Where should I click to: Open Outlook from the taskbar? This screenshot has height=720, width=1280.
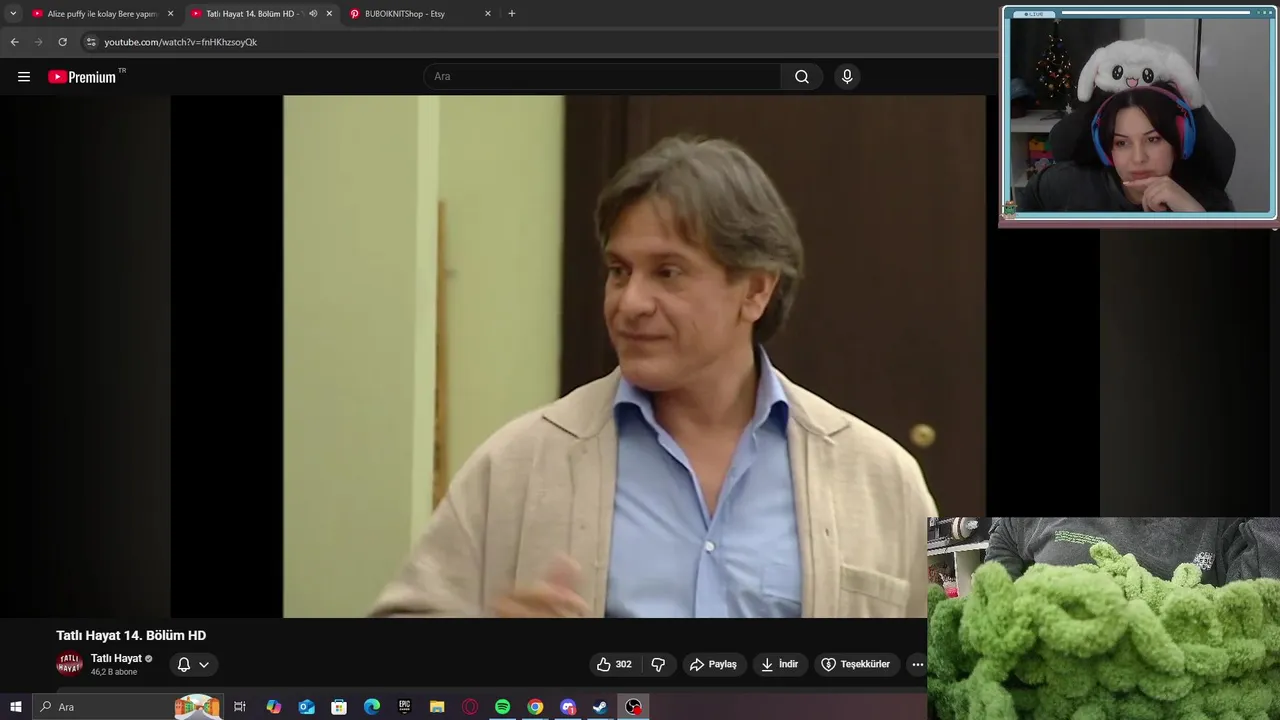click(307, 707)
